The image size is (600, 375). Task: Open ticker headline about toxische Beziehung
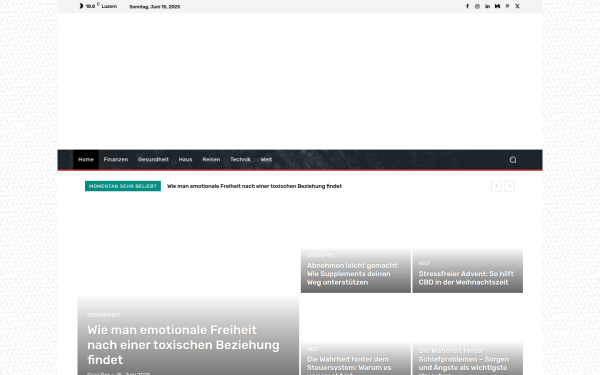[x=254, y=186]
